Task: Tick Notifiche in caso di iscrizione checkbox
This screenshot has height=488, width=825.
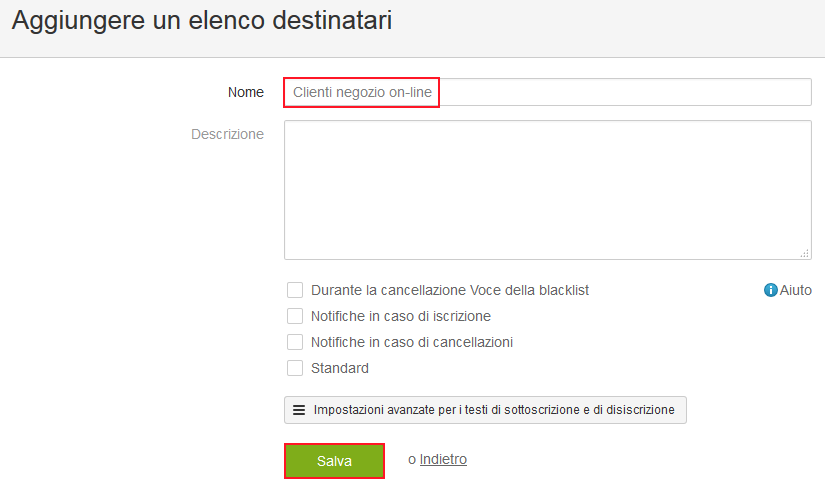Action: coord(295,316)
